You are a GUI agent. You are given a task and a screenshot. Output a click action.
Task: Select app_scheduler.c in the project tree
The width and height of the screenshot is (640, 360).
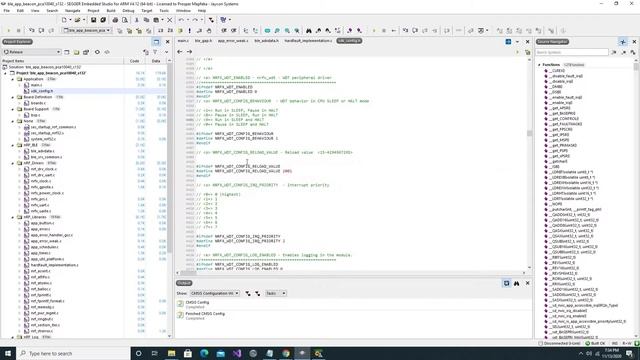[44, 247]
